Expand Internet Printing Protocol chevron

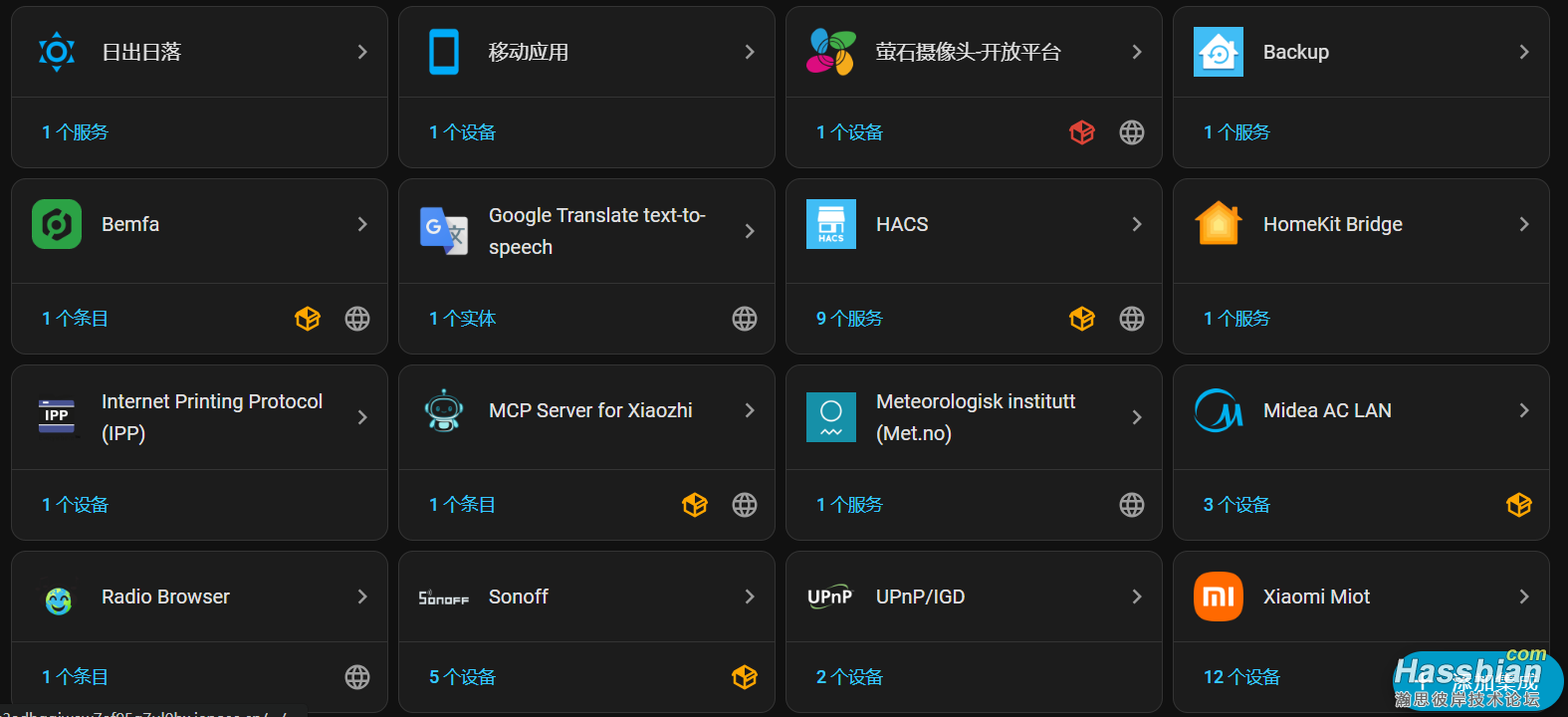(362, 417)
